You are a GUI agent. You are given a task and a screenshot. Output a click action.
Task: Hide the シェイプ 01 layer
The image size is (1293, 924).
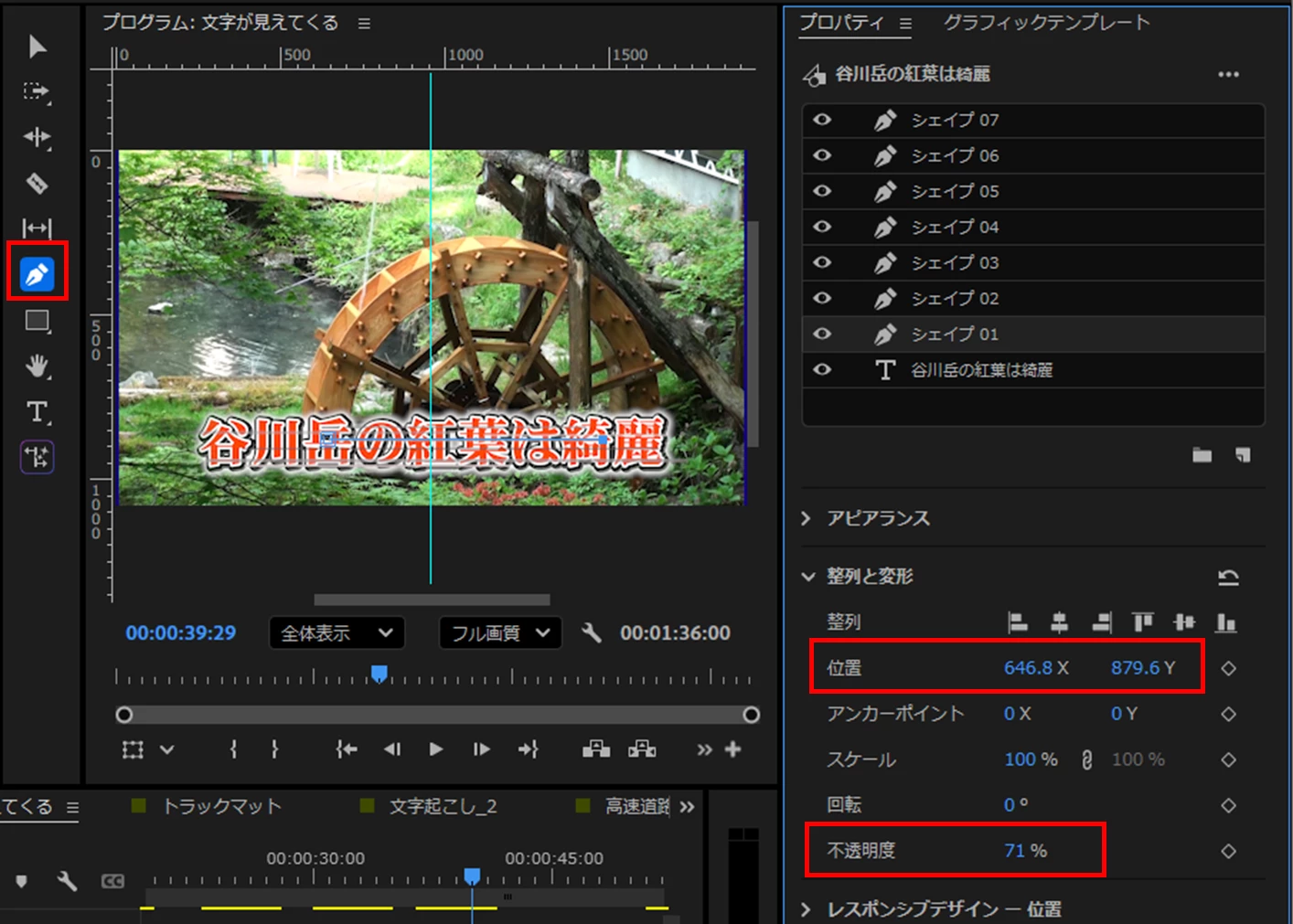[x=822, y=334]
